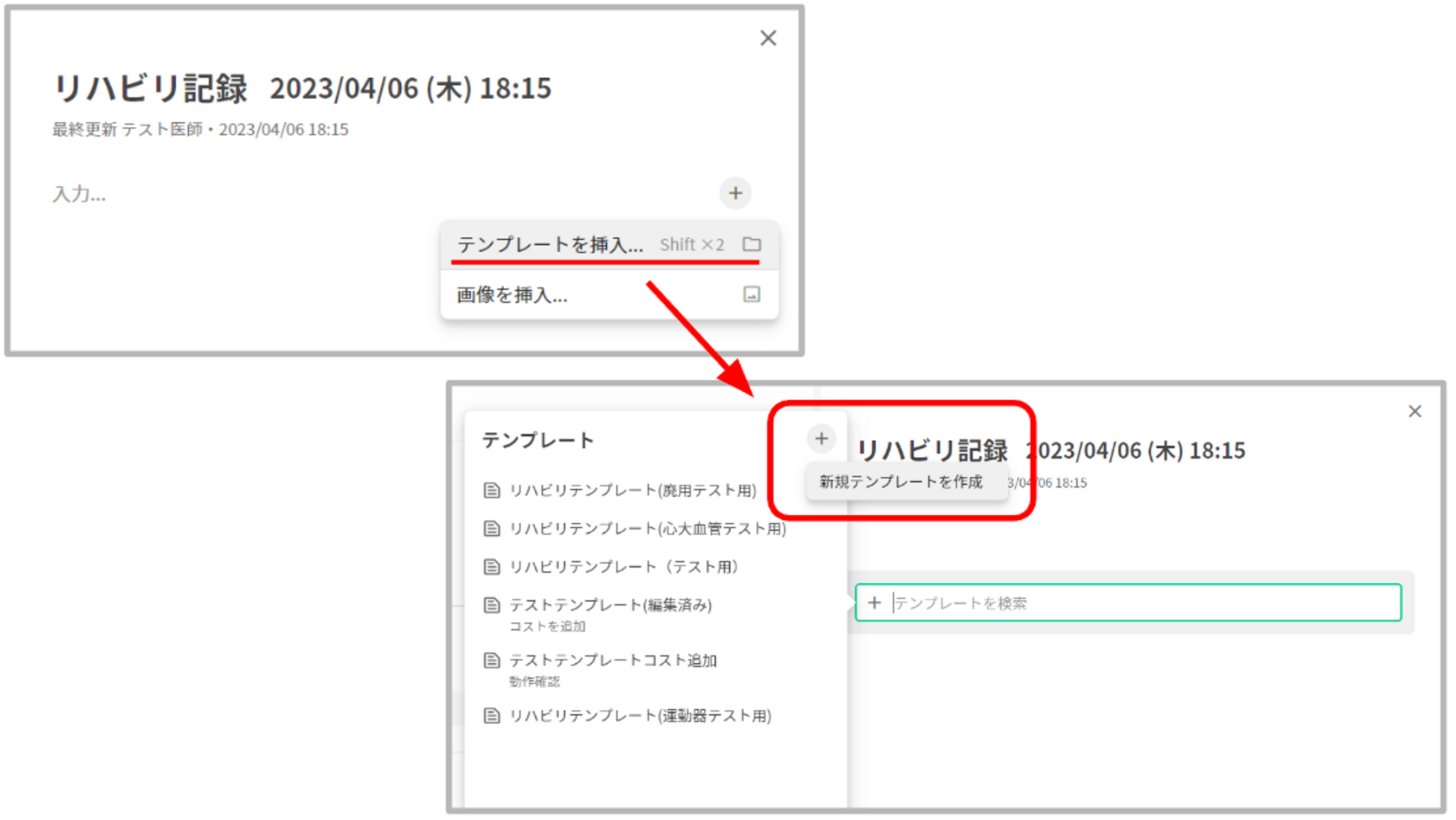Click image icon in 画像を挿入 row

point(752,294)
